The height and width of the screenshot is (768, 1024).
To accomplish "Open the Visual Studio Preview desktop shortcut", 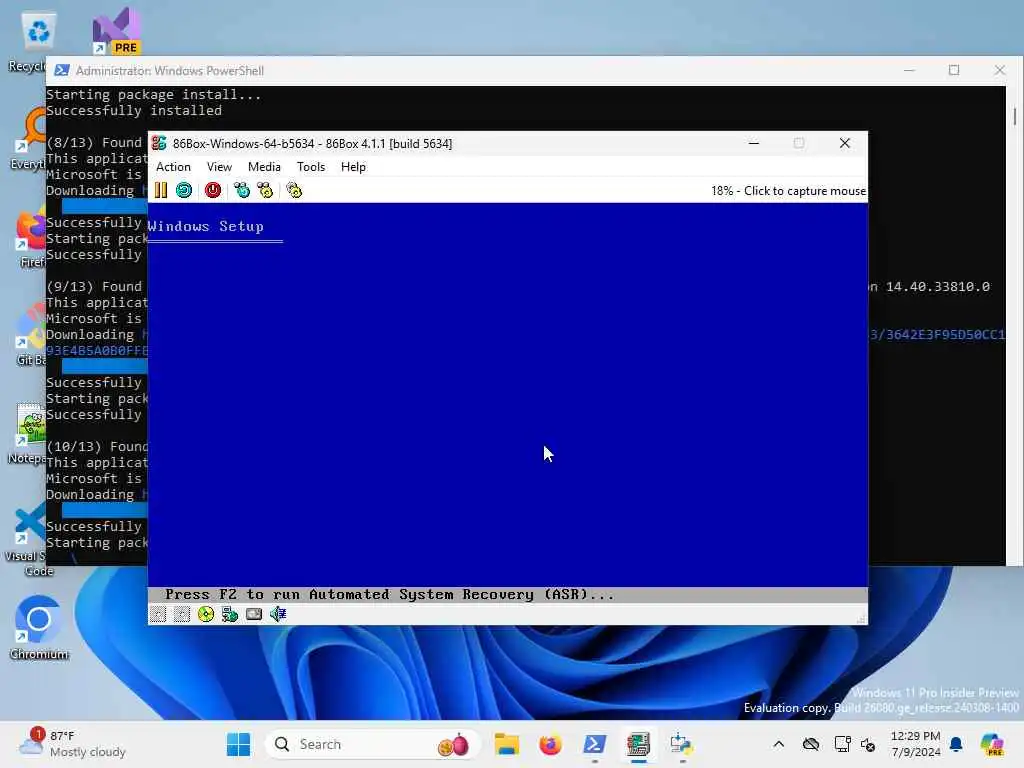I will [116, 31].
